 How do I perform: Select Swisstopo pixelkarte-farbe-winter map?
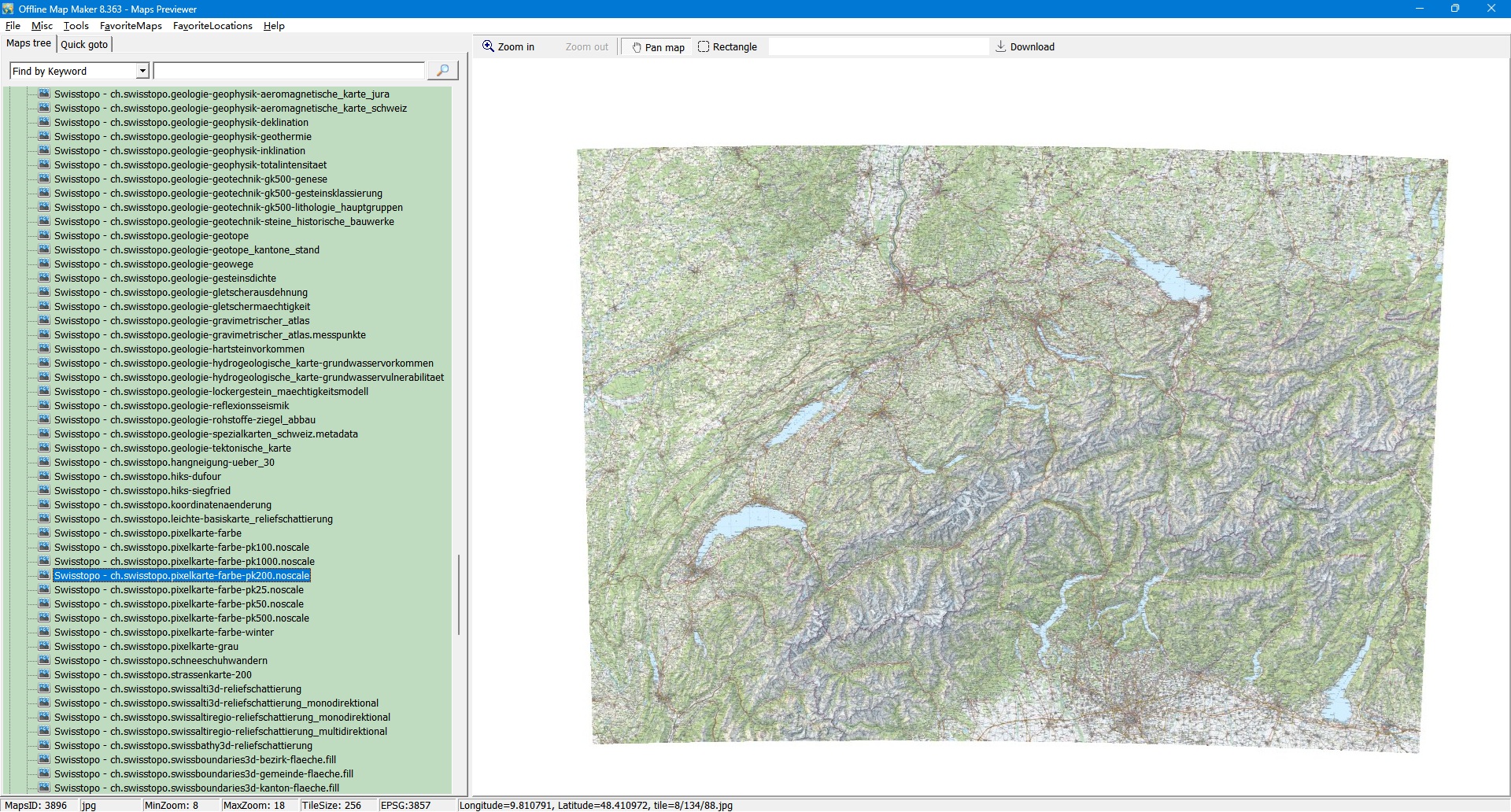click(164, 633)
